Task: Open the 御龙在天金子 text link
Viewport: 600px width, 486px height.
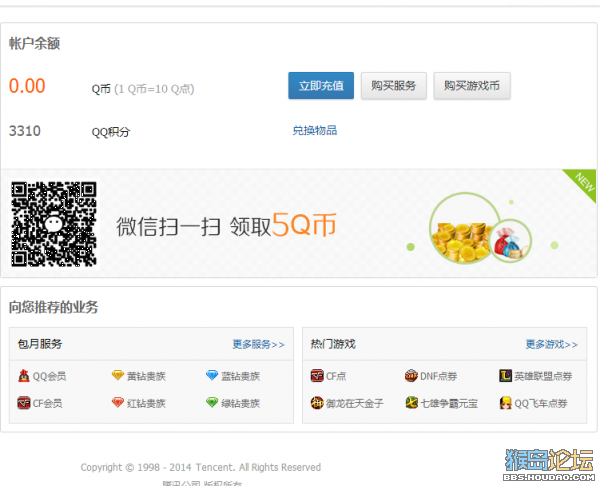Action: (355, 403)
